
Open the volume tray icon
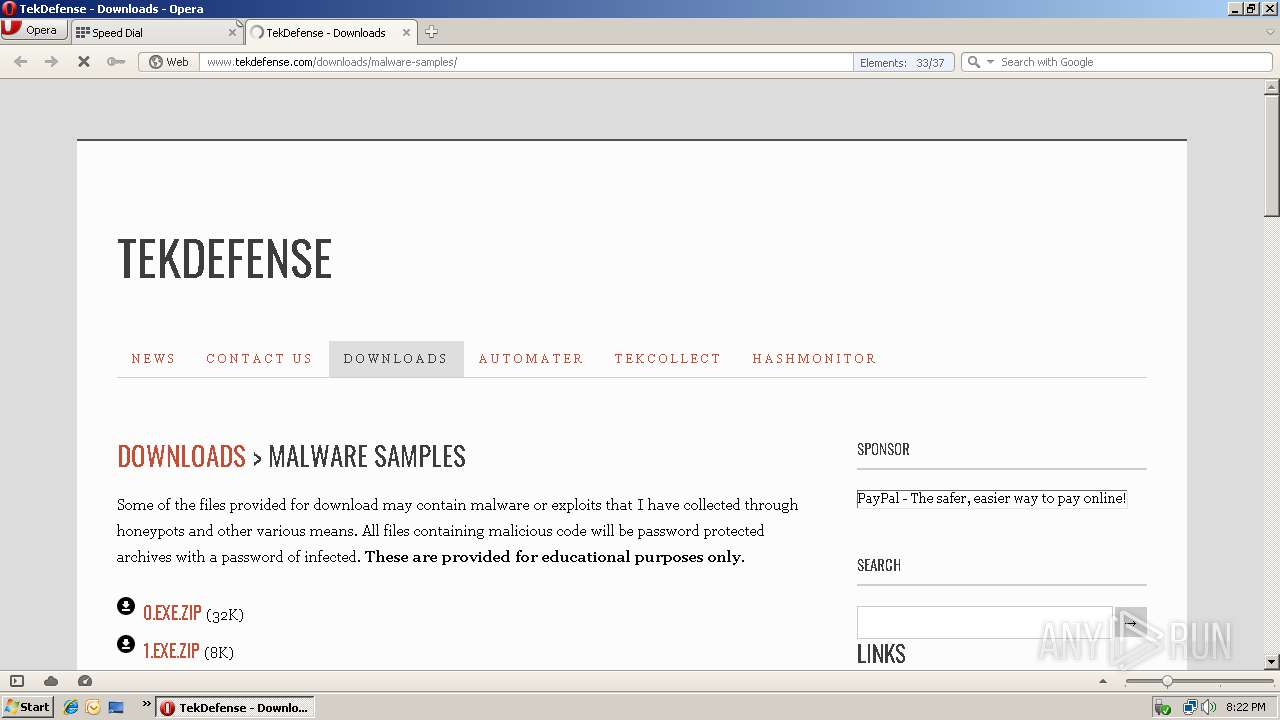coord(1208,707)
